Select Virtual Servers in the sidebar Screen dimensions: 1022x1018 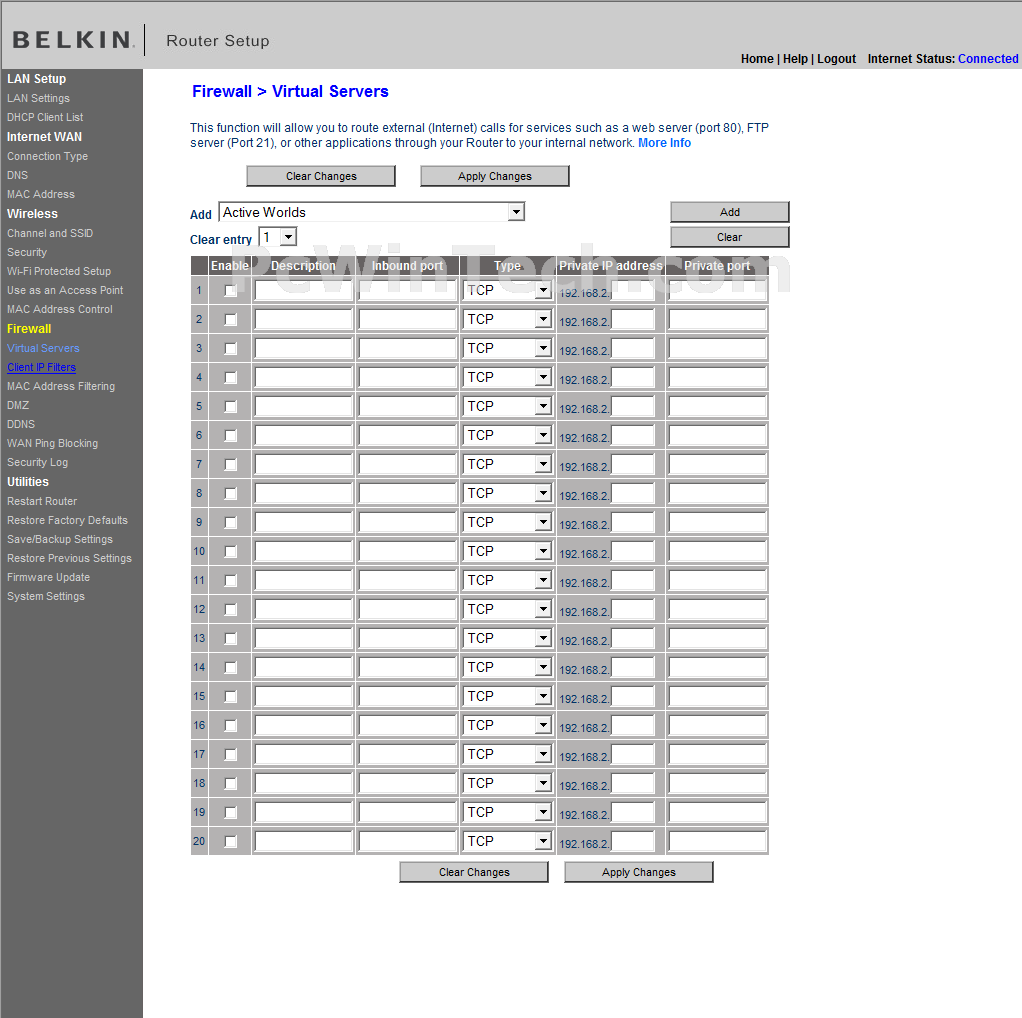pyautogui.click(x=43, y=349)
